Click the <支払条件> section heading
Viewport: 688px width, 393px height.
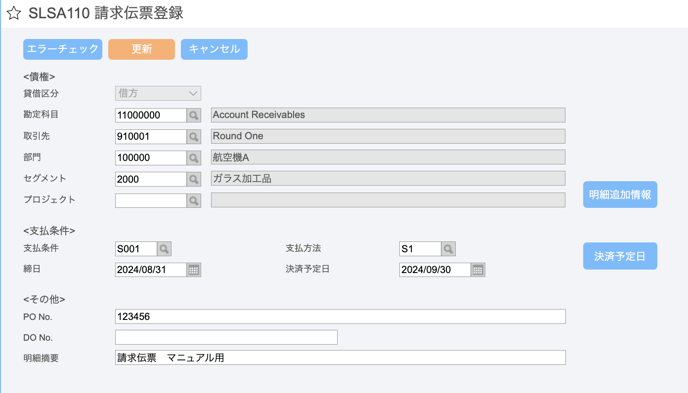tap(49, 231)
